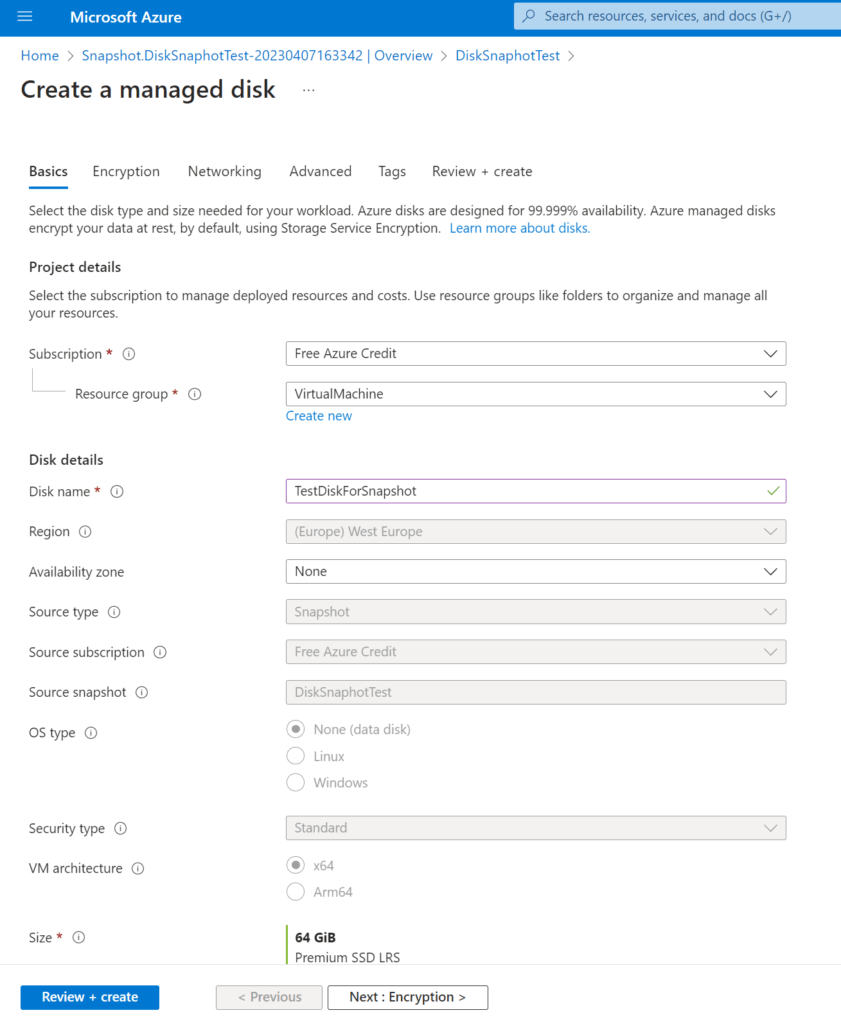Click the info icon next to Subscription
Viewport: 841px width, 1024px height.
pyautogui.click(x=129, y=354)
